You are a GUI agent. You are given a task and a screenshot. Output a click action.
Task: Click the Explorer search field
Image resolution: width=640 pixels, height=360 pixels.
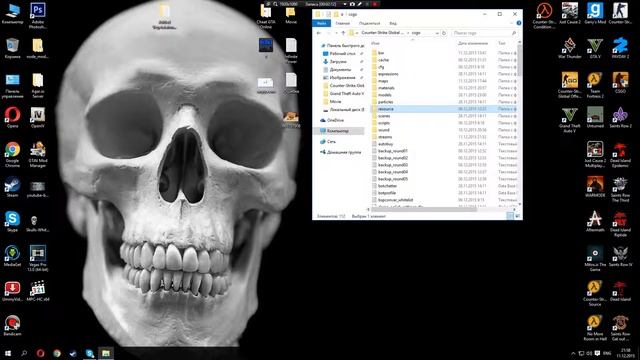[485, 33]
